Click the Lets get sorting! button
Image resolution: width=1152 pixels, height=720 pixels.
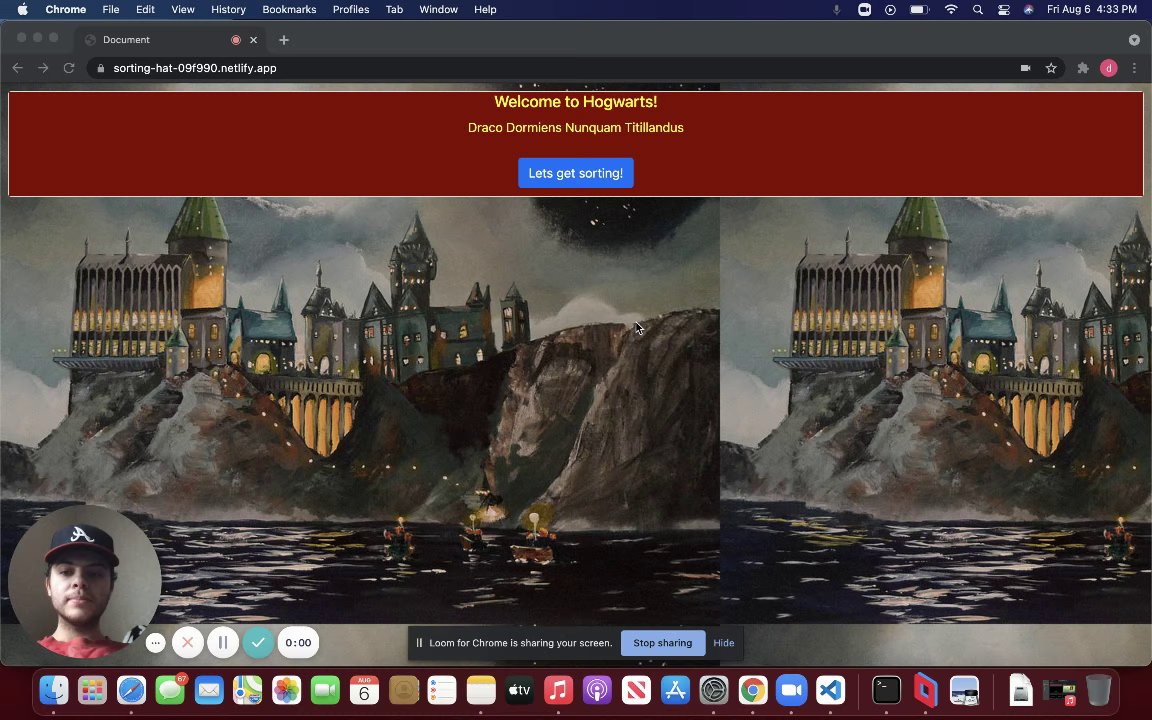pyautogui.click(x=575, y=173)
